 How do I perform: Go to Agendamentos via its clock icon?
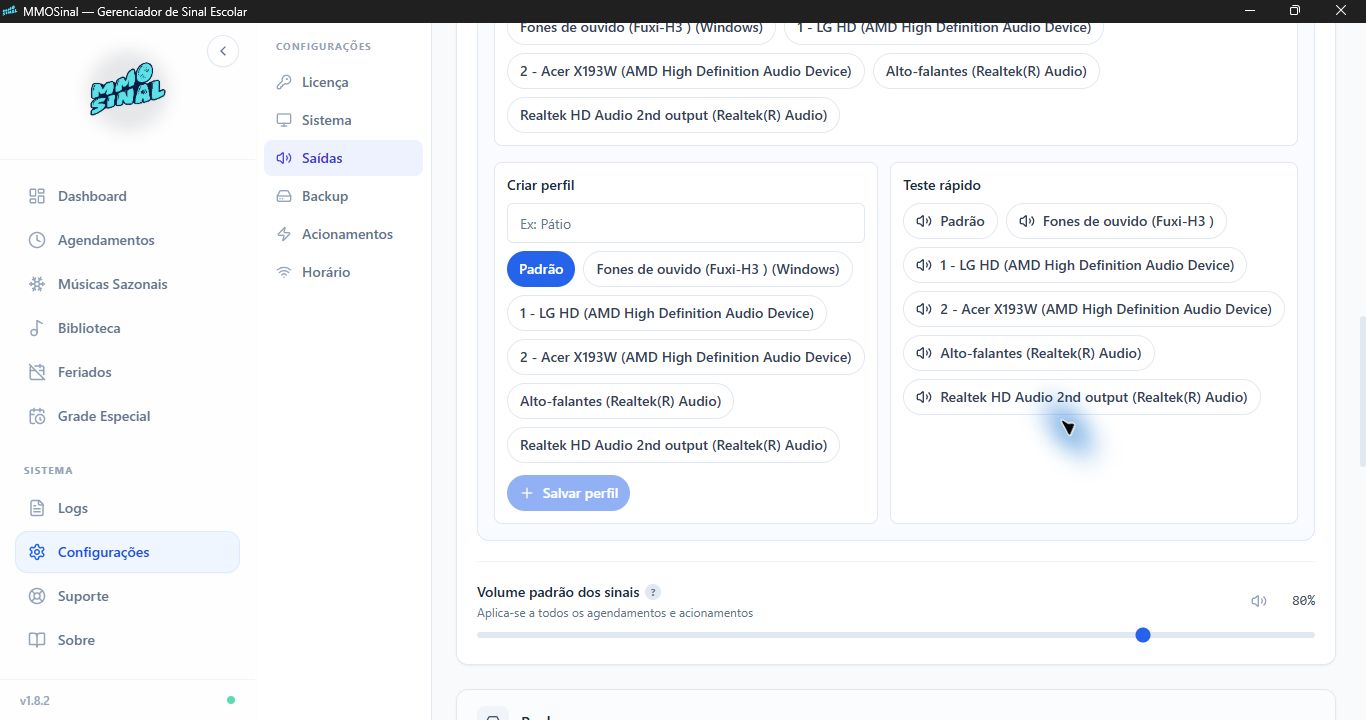[x=37, y=240]
